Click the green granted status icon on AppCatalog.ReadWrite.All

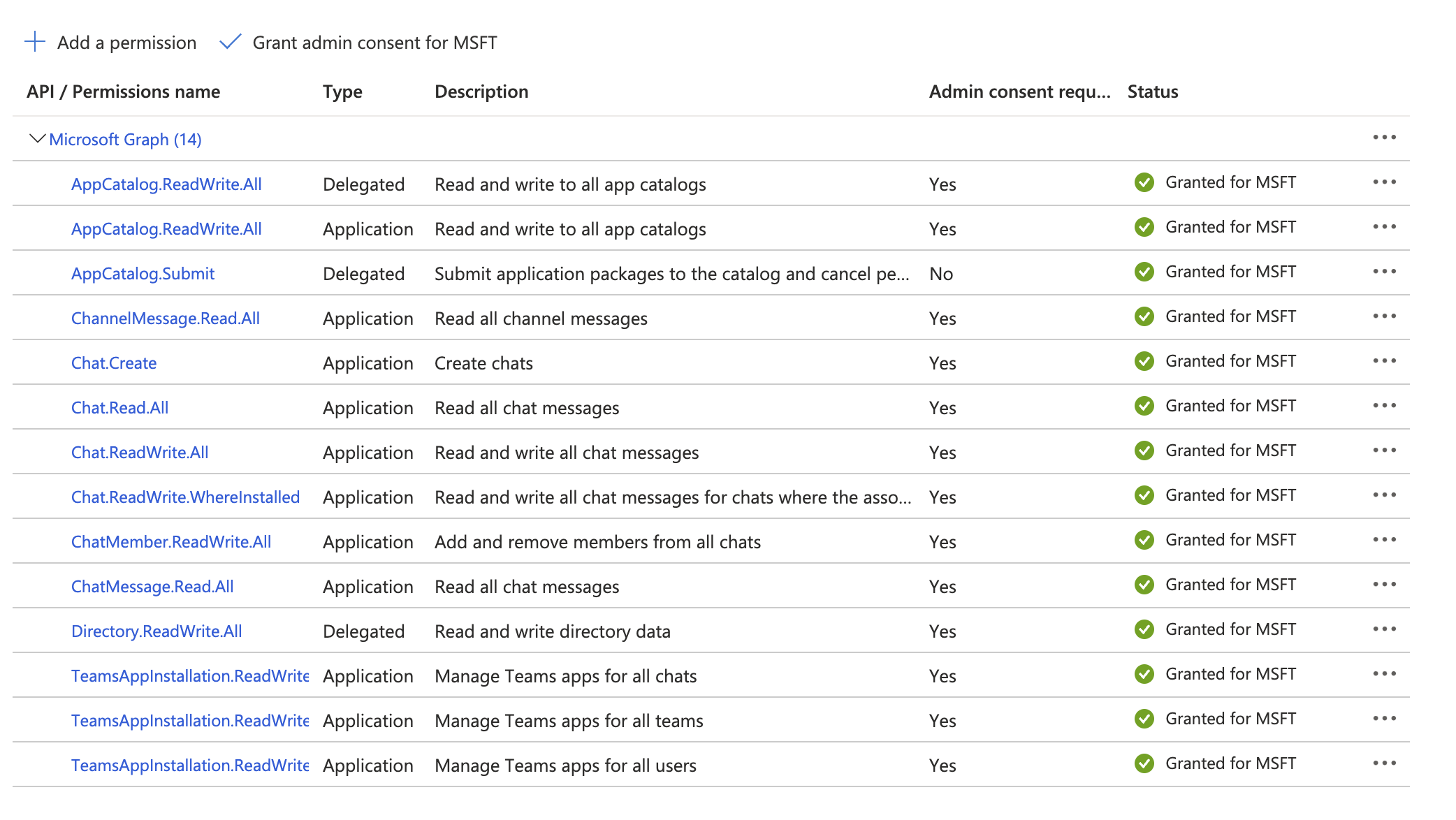pos(1144,182)
